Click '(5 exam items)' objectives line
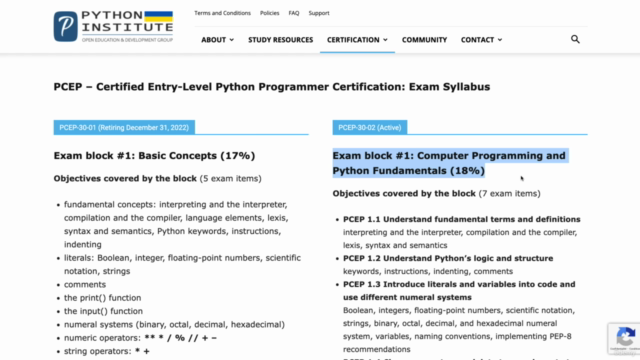 (x=158, y=178)
